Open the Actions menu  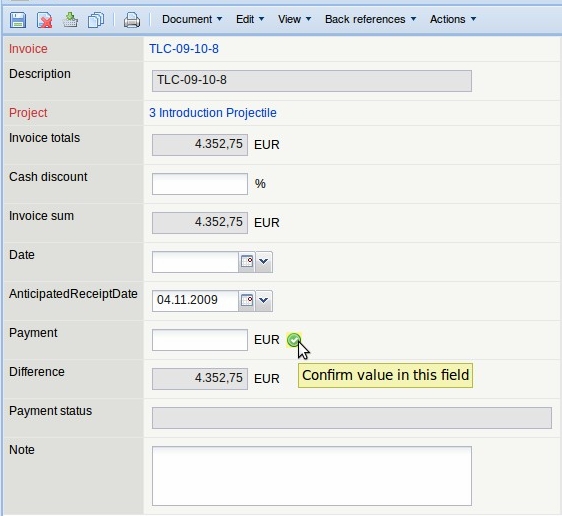coord(453,19)
